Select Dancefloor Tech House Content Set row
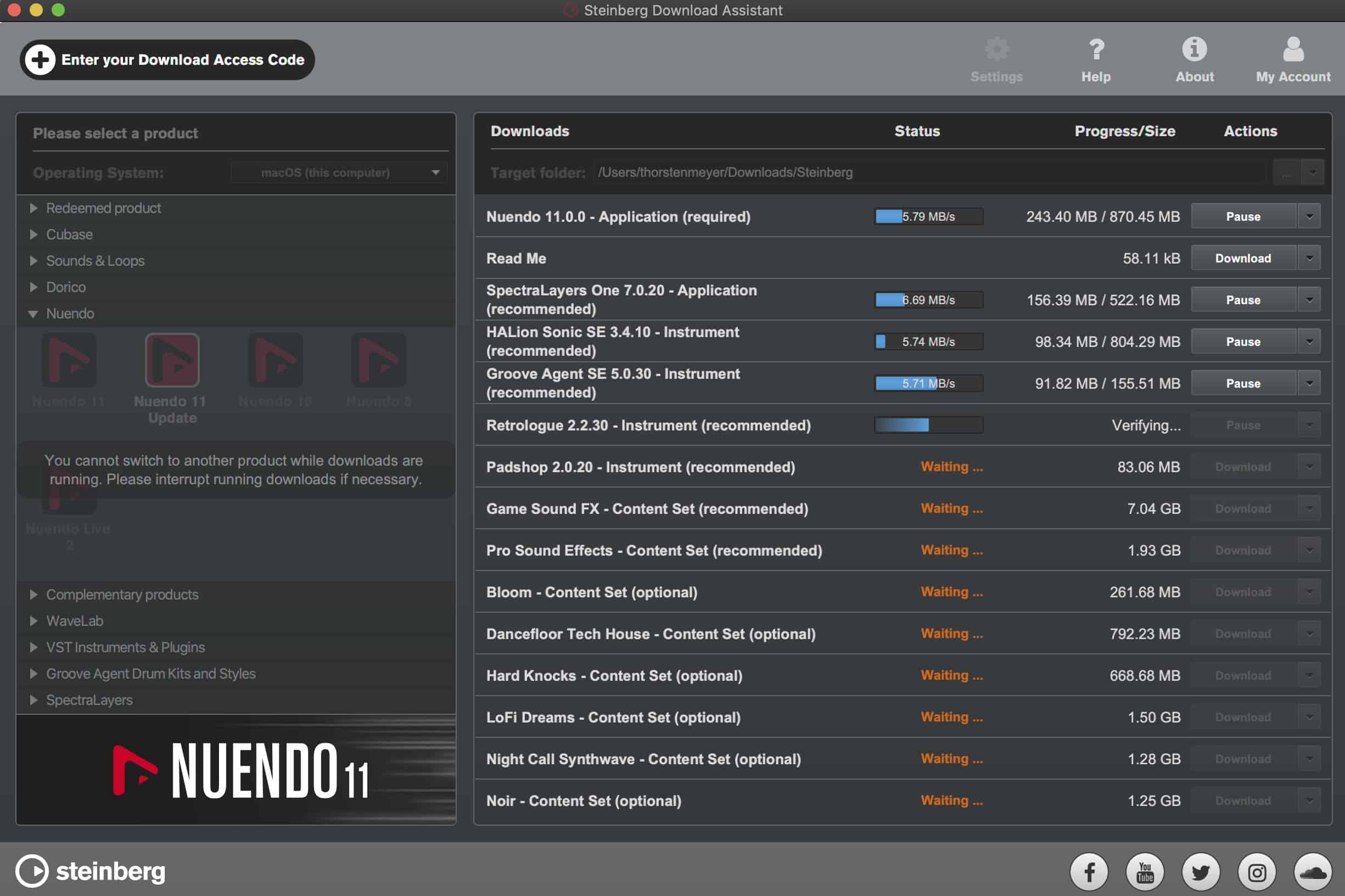Image resolution: width=1345 pixels, height=896 pixels. (902, 634)
